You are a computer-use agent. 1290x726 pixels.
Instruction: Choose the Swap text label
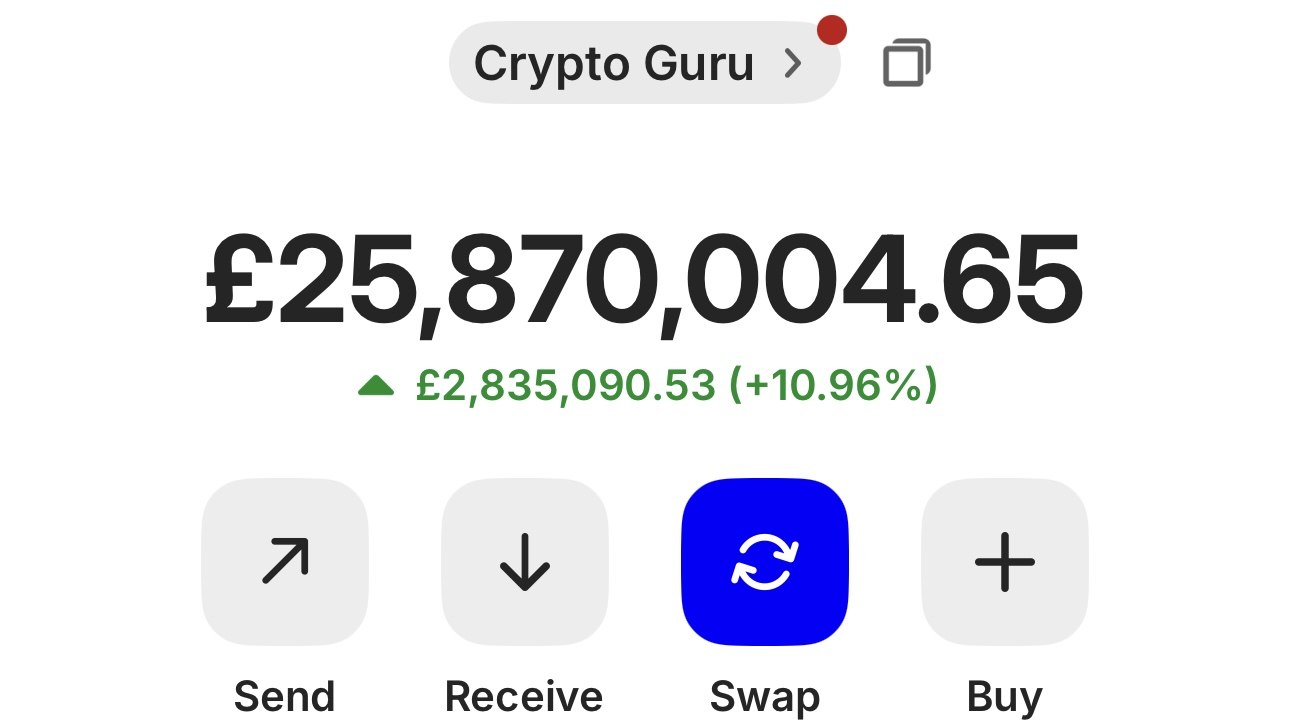point(765,697)
